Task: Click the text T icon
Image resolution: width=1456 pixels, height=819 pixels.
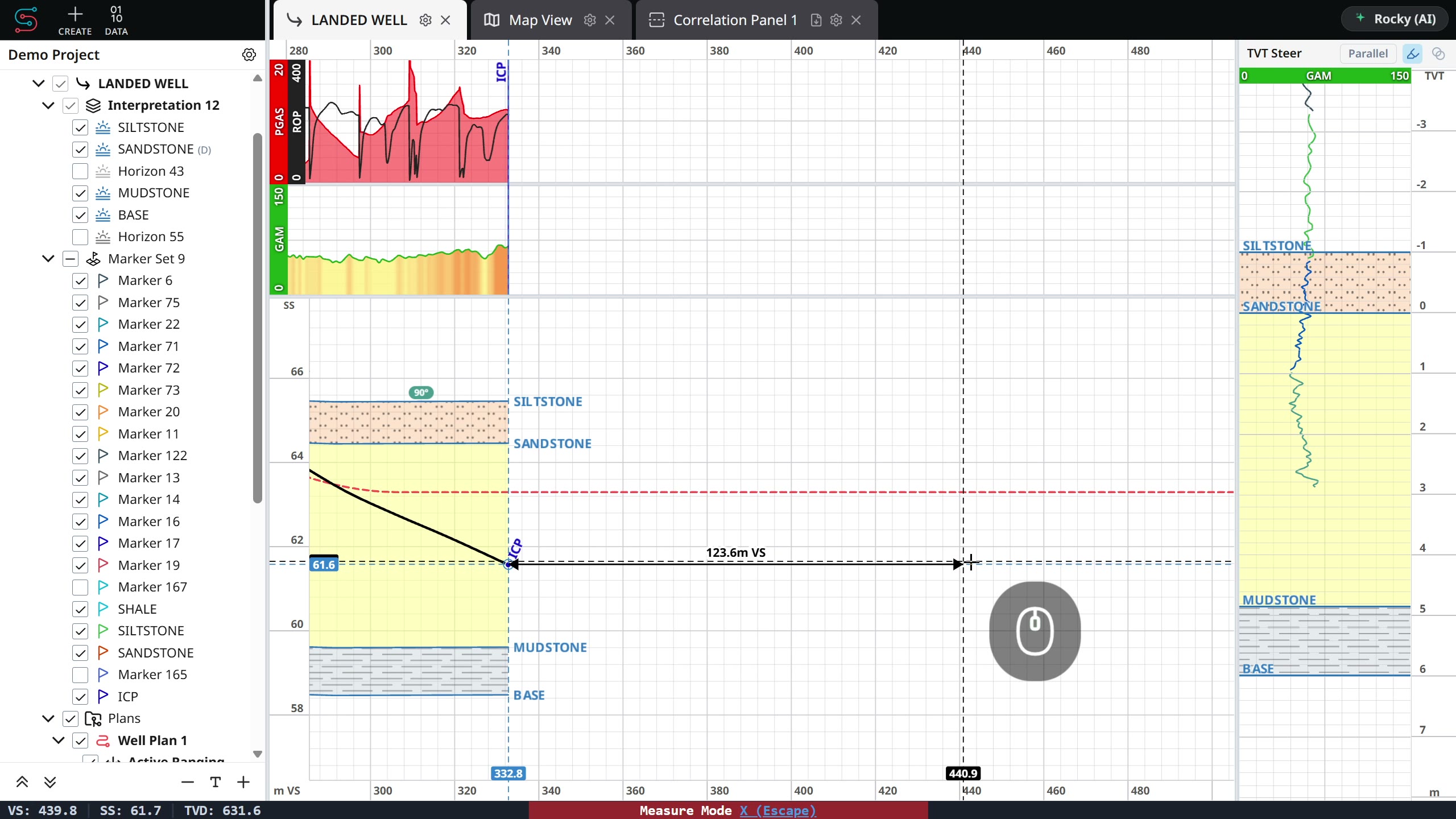Action: point(216,782)
